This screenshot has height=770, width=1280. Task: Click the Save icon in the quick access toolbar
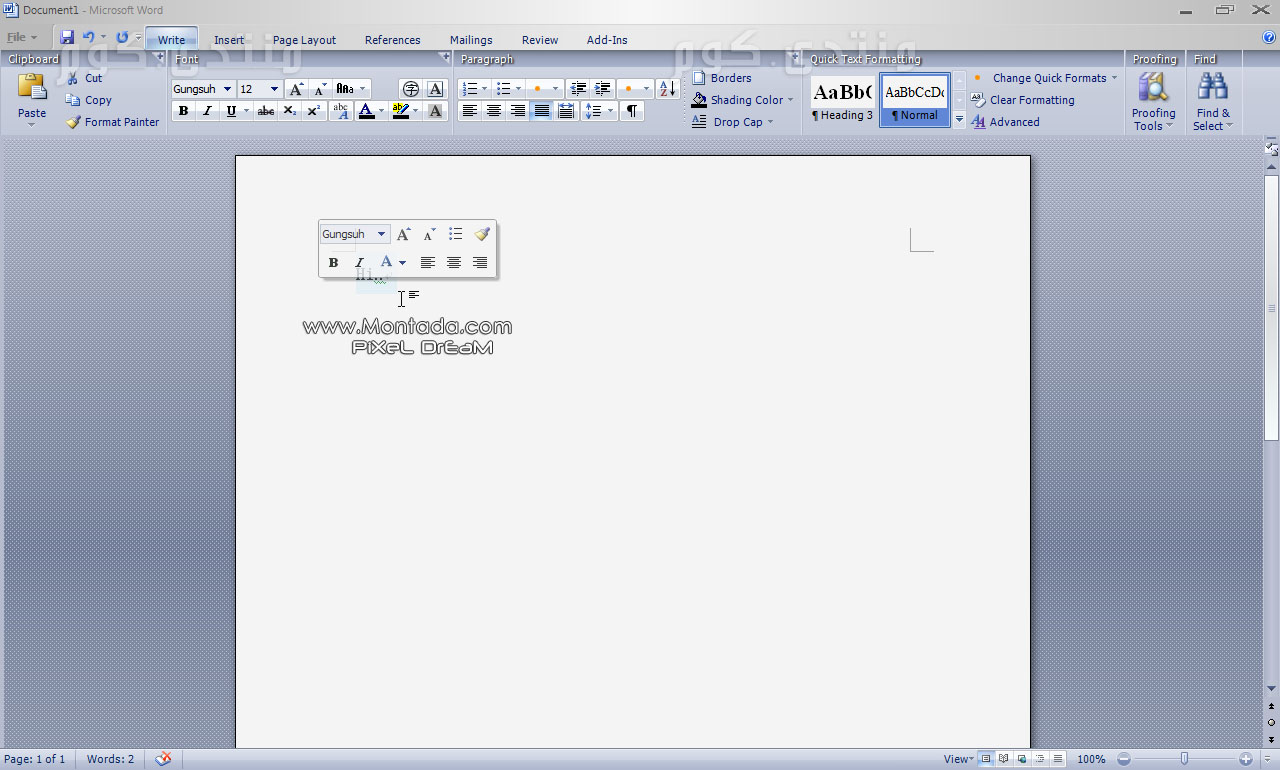67,38
